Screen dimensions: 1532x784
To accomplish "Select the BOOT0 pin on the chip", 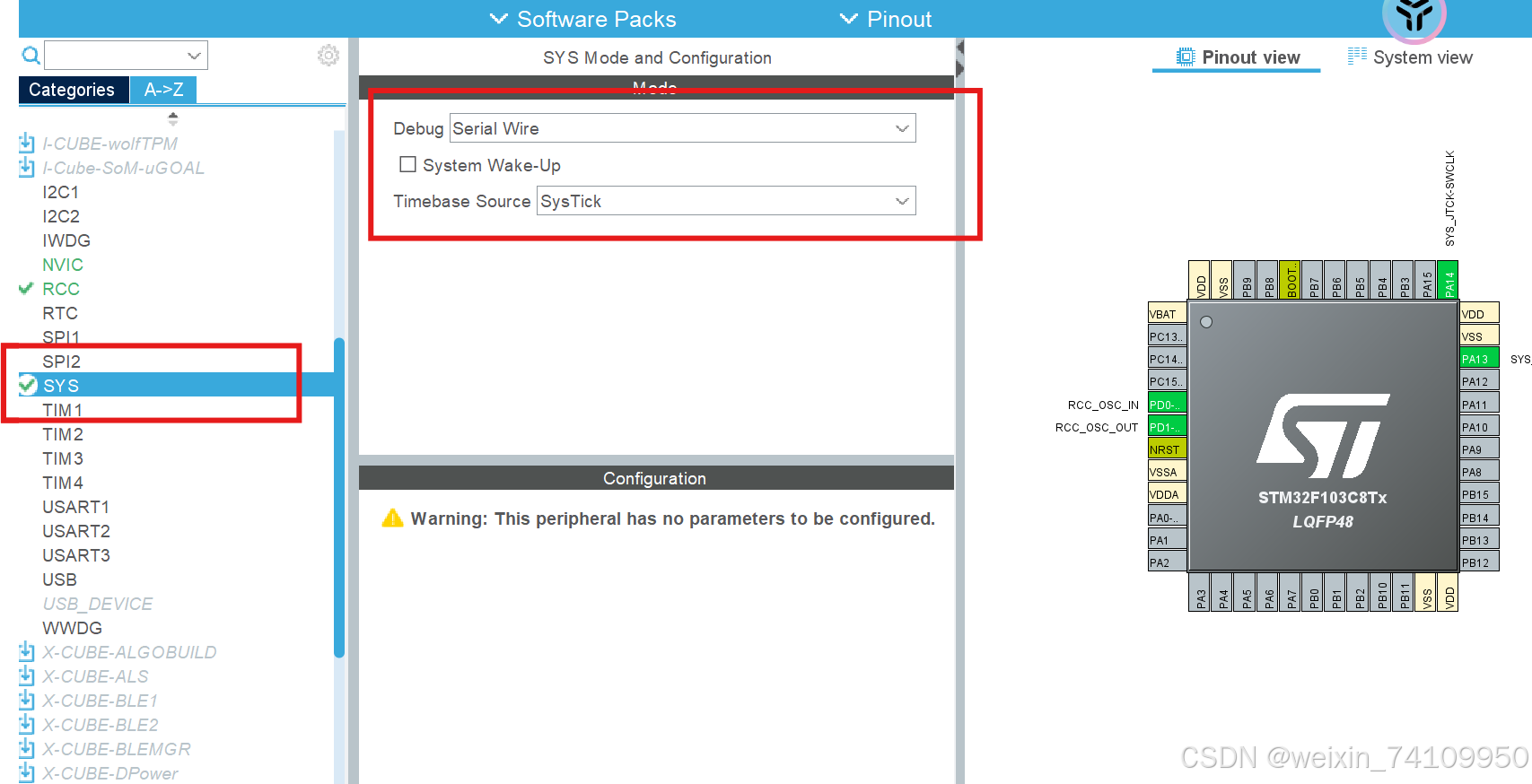I will tap(1290, 279).
